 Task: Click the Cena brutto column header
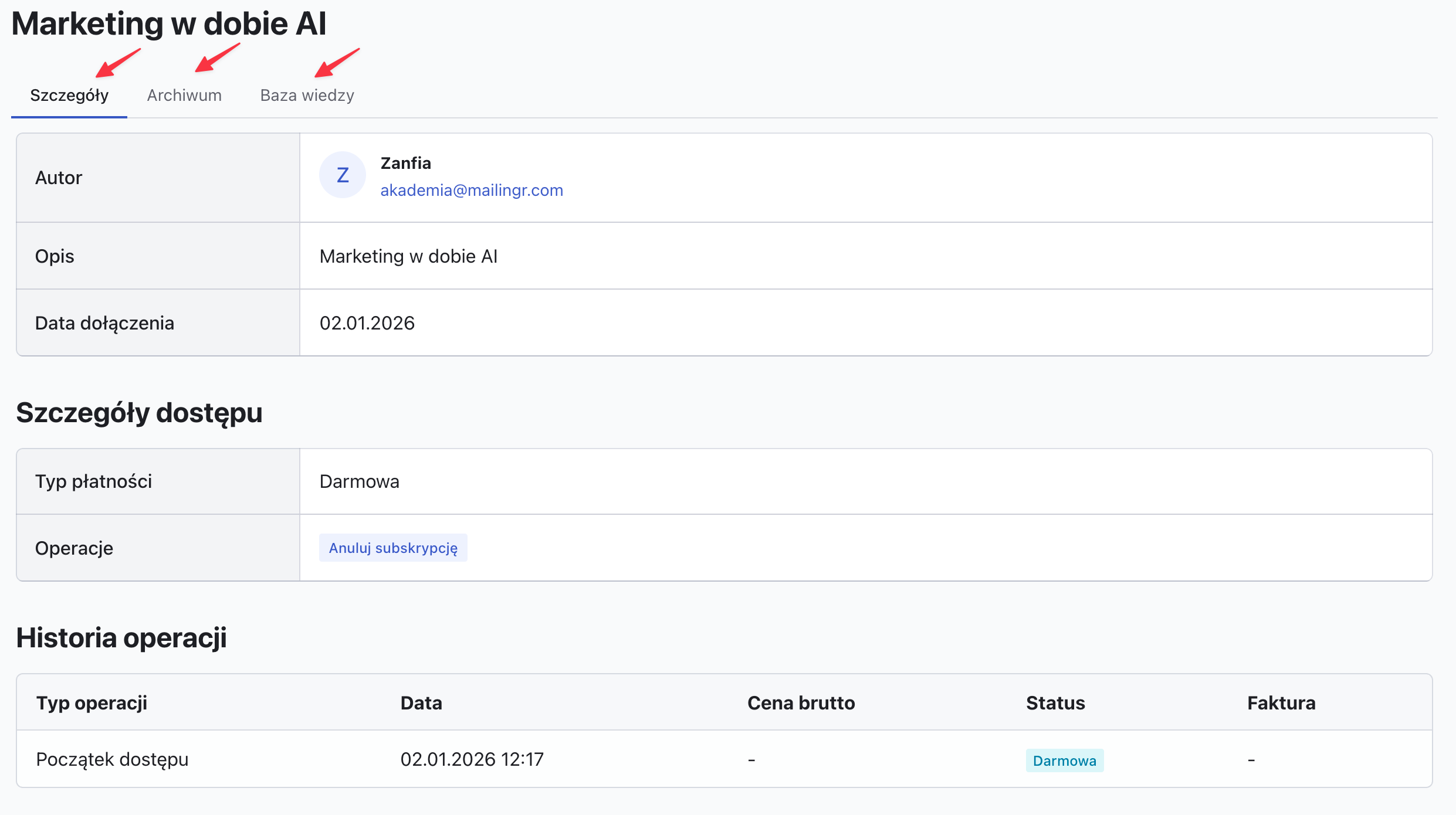coord(801,702)
